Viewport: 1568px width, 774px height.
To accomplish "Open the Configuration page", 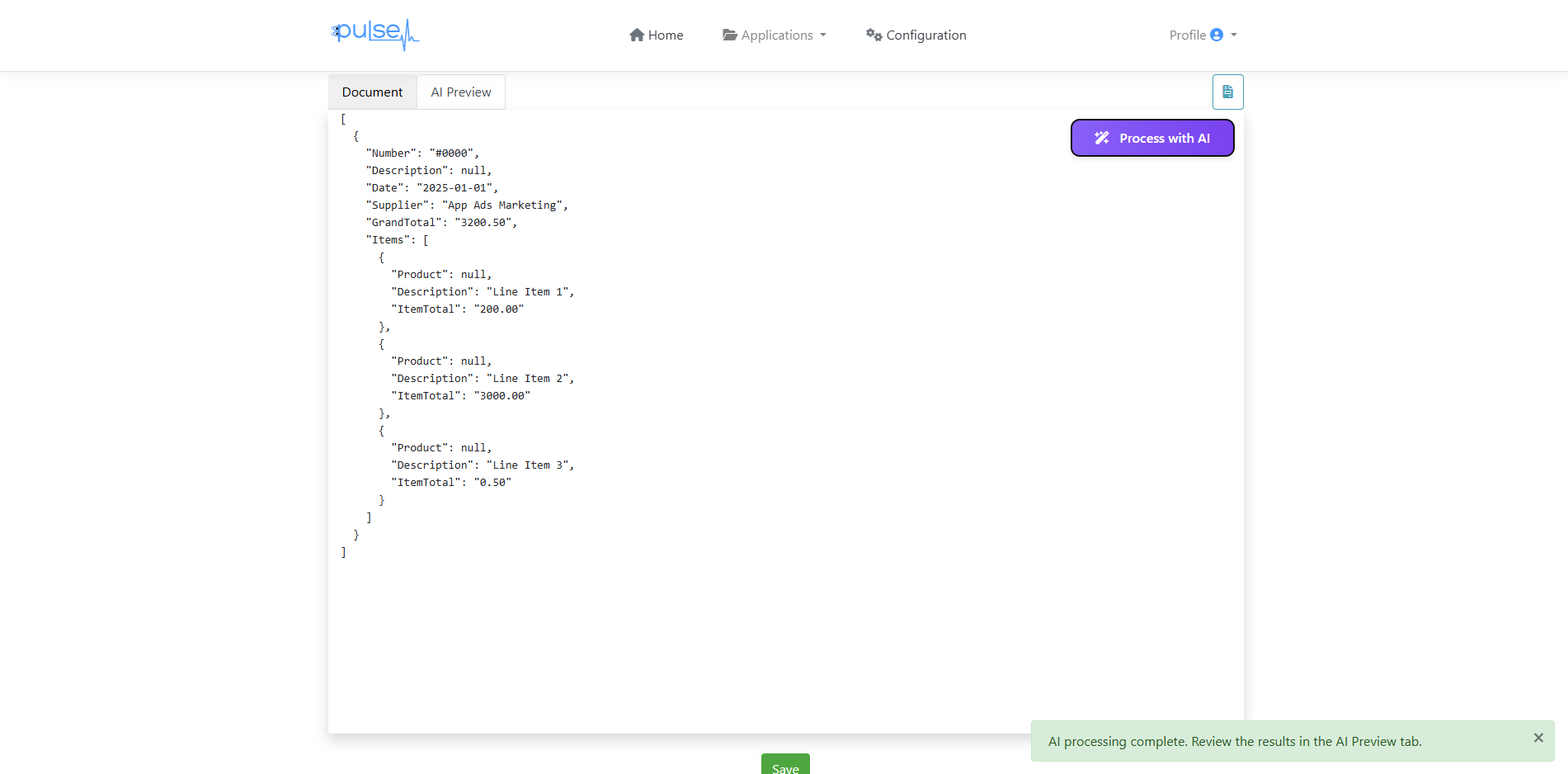I will pyautogui.click(x=916, y=35).
